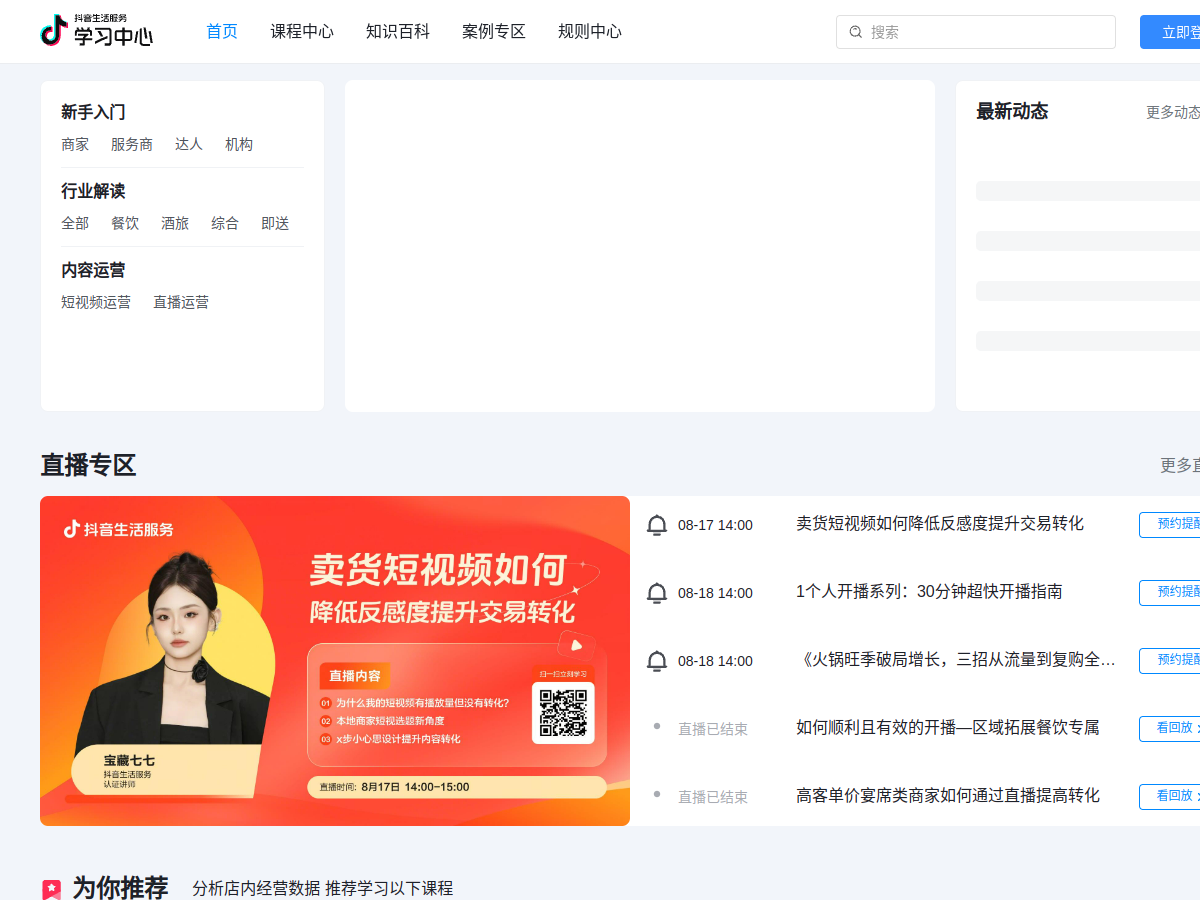This screenshot has width=1200, height=900.
Task: Click the 最新动态 heading
Action: coord(1012,111)
